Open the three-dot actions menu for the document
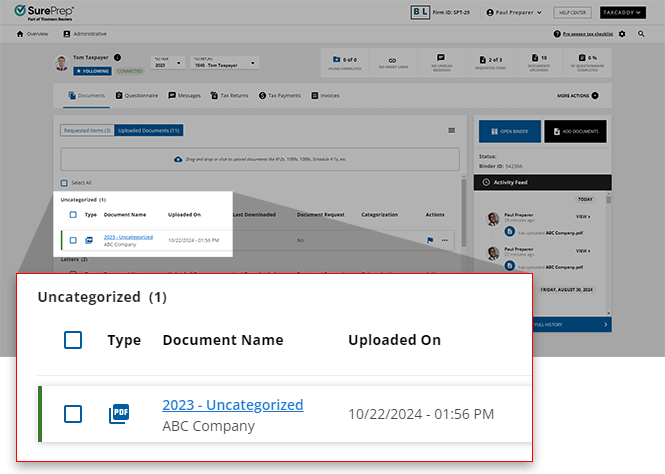Image resolution: width=665 pixels, height=474 pixels. pyautogui.click(x=444, y=240)
